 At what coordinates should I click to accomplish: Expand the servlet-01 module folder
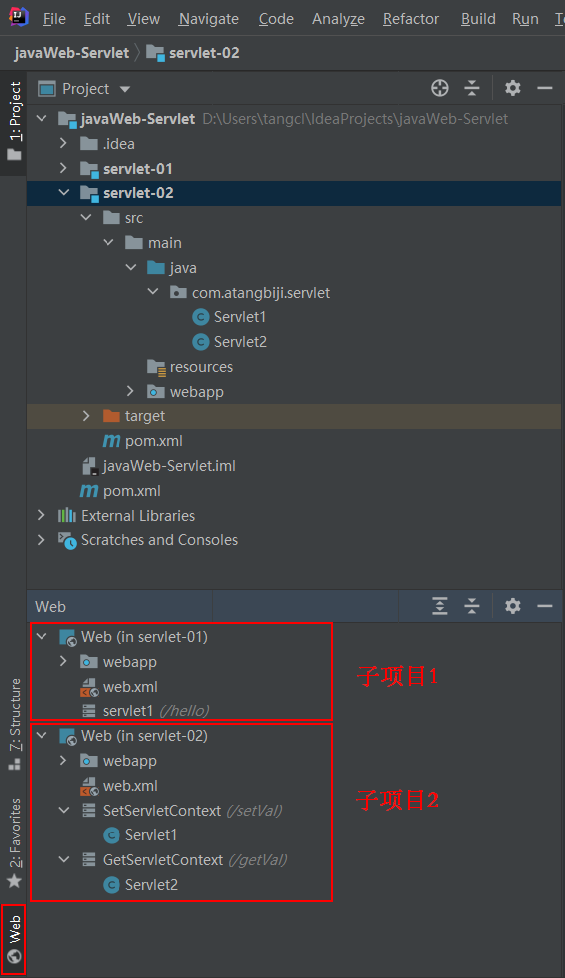point(63,168)
